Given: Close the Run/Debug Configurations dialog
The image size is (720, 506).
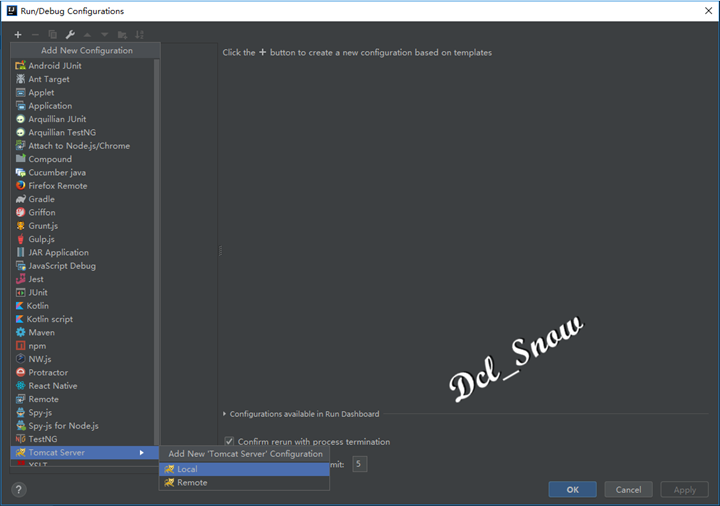Looking at the screenshot, I should [x=709, y=11].
